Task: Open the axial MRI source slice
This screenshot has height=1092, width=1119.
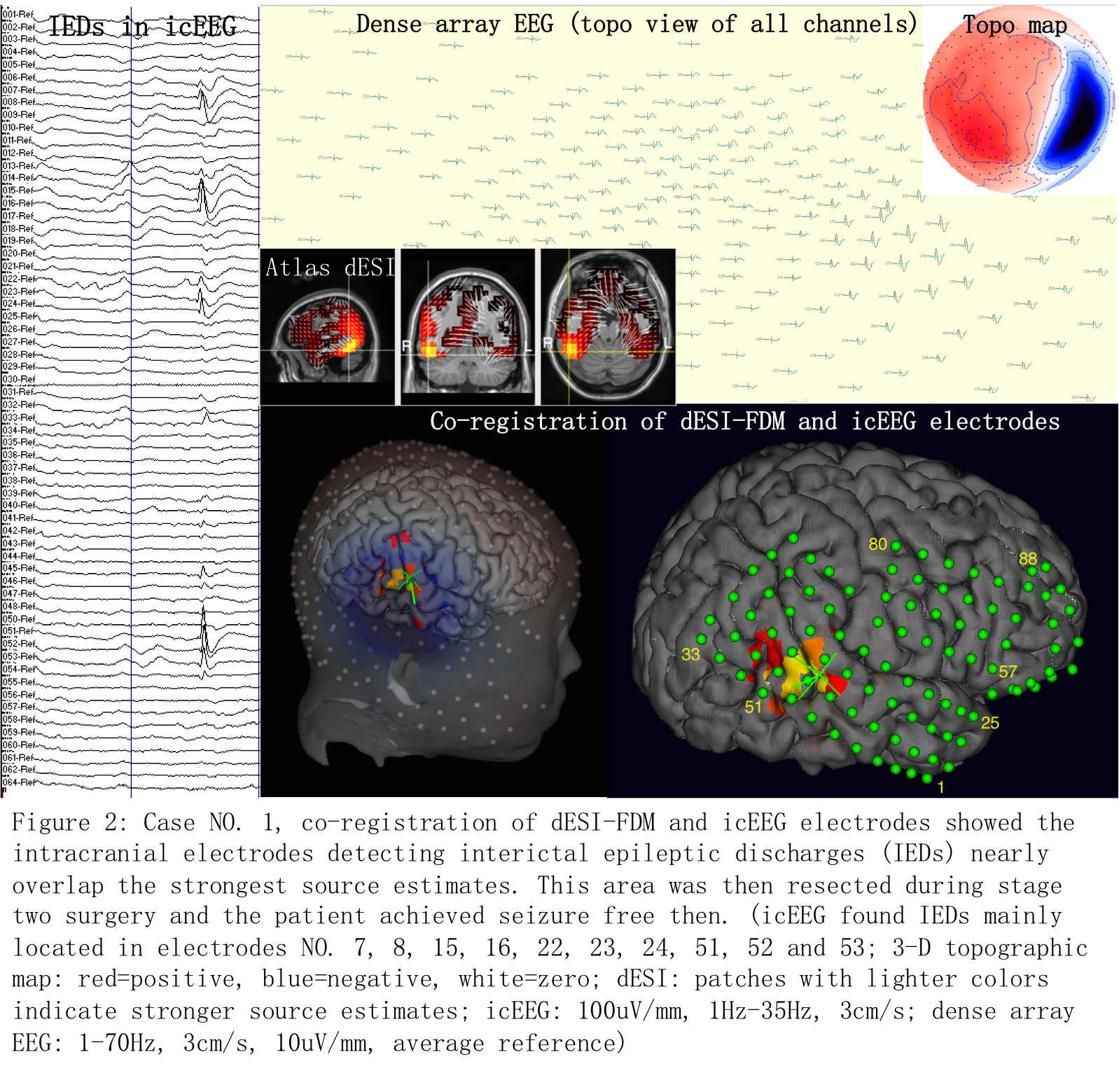Action: point(608,328)
